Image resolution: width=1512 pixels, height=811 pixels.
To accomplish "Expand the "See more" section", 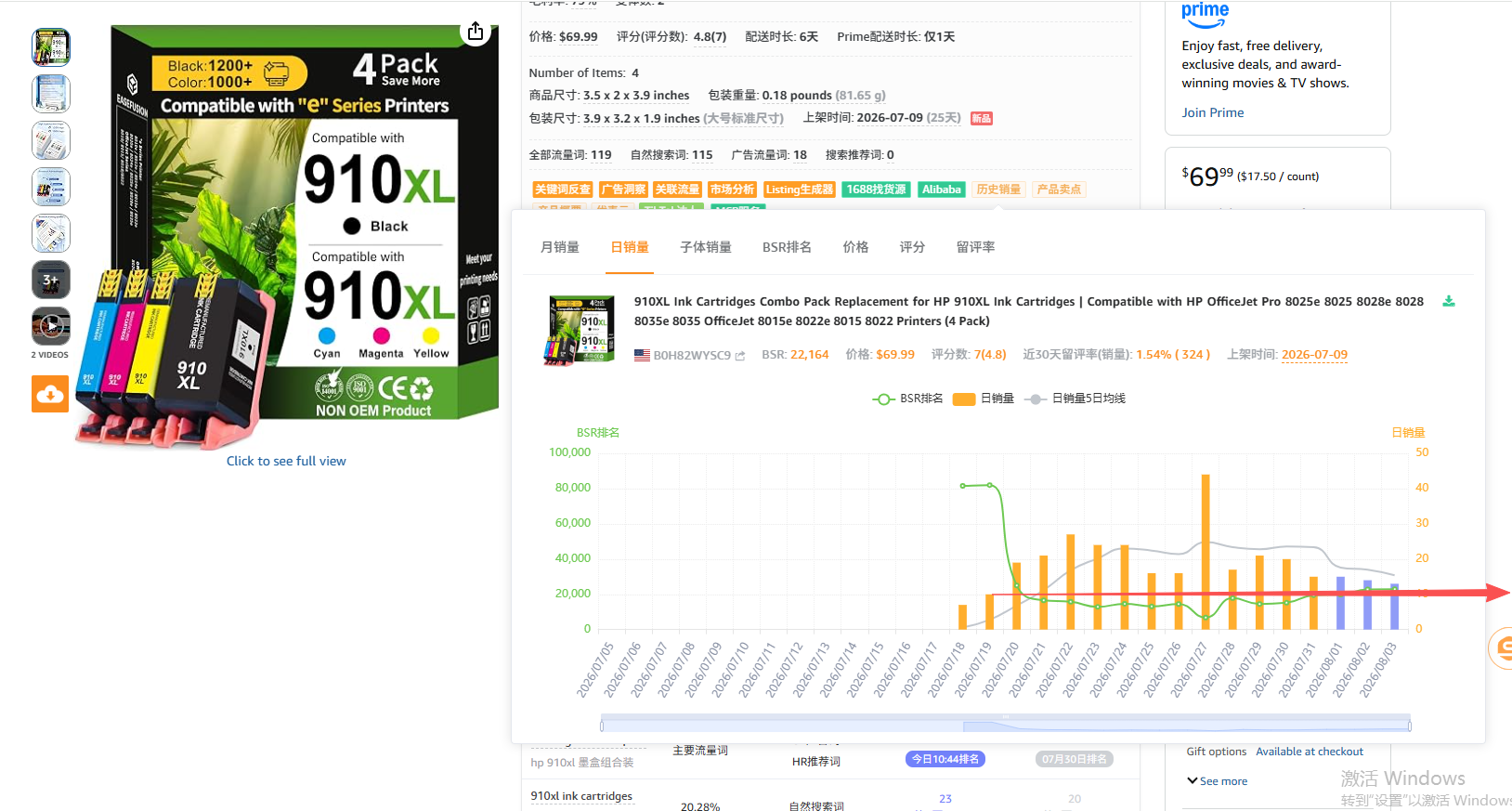I will pos(1217,781).
